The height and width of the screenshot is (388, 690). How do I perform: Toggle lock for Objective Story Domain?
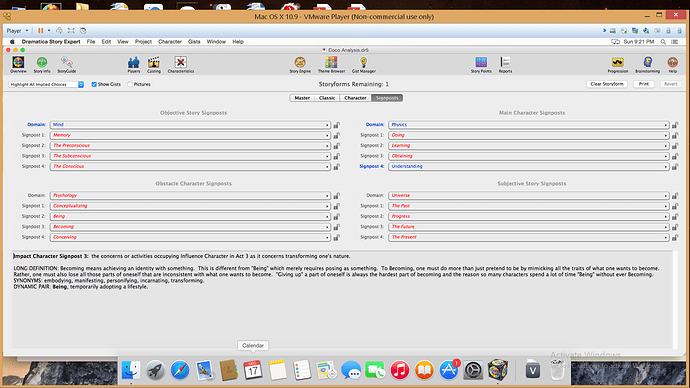(x=337, y=125)
